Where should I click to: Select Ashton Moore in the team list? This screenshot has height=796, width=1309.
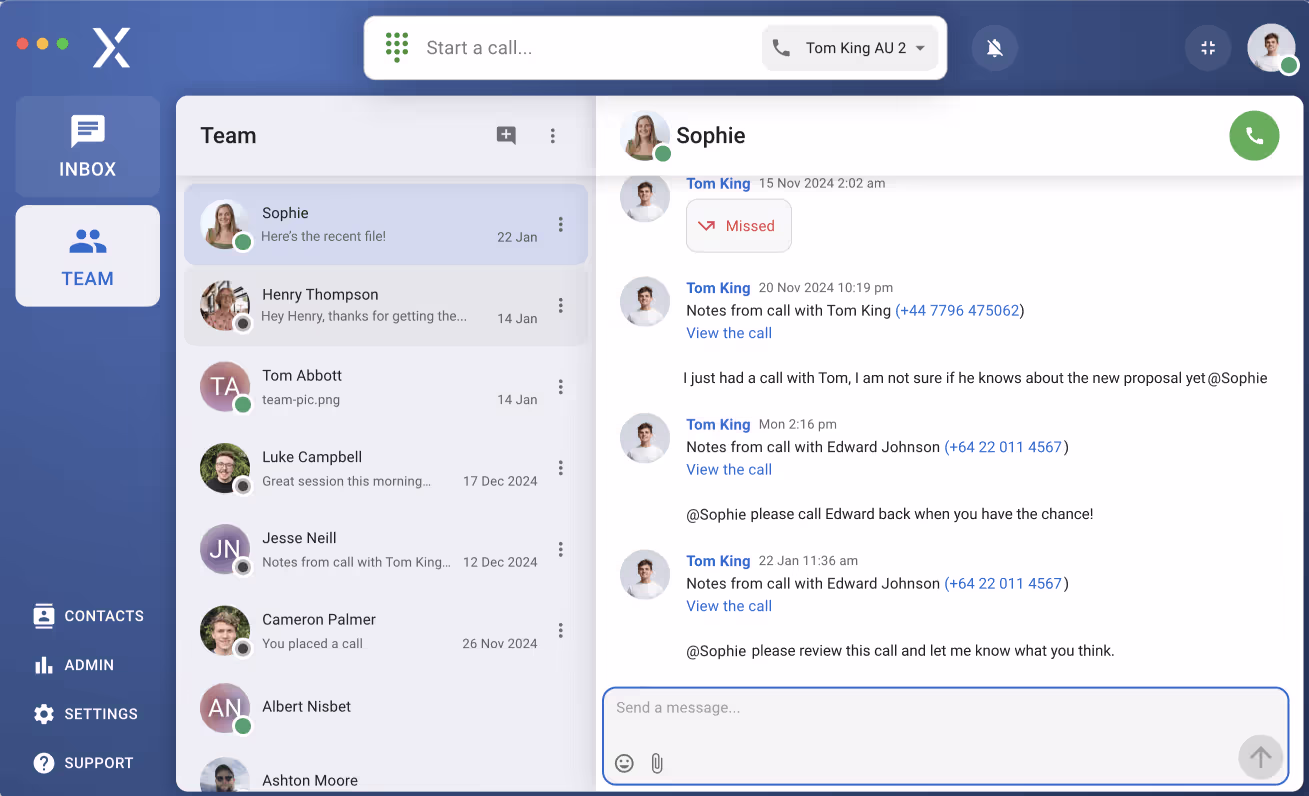click(386, 774)
